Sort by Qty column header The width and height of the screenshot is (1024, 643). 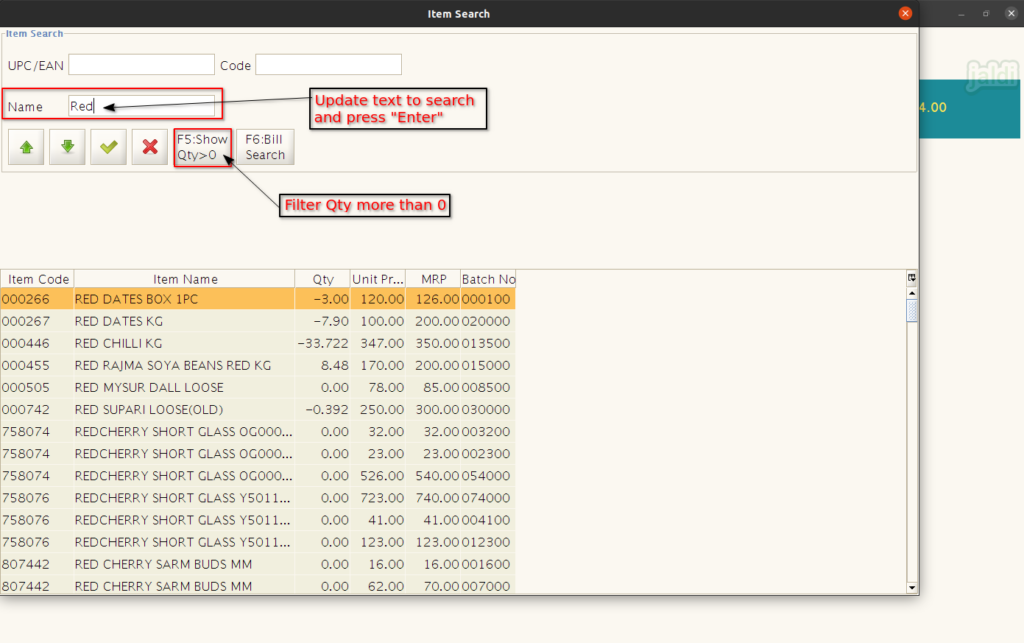click(x=323, y=279)
